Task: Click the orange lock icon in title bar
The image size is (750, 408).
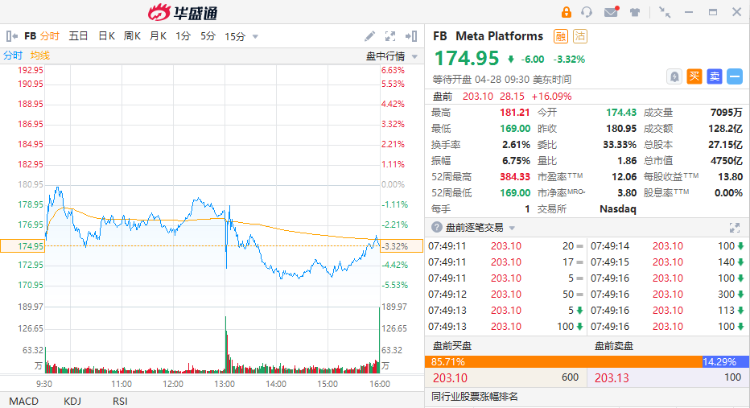Action: tap(566, 12)
